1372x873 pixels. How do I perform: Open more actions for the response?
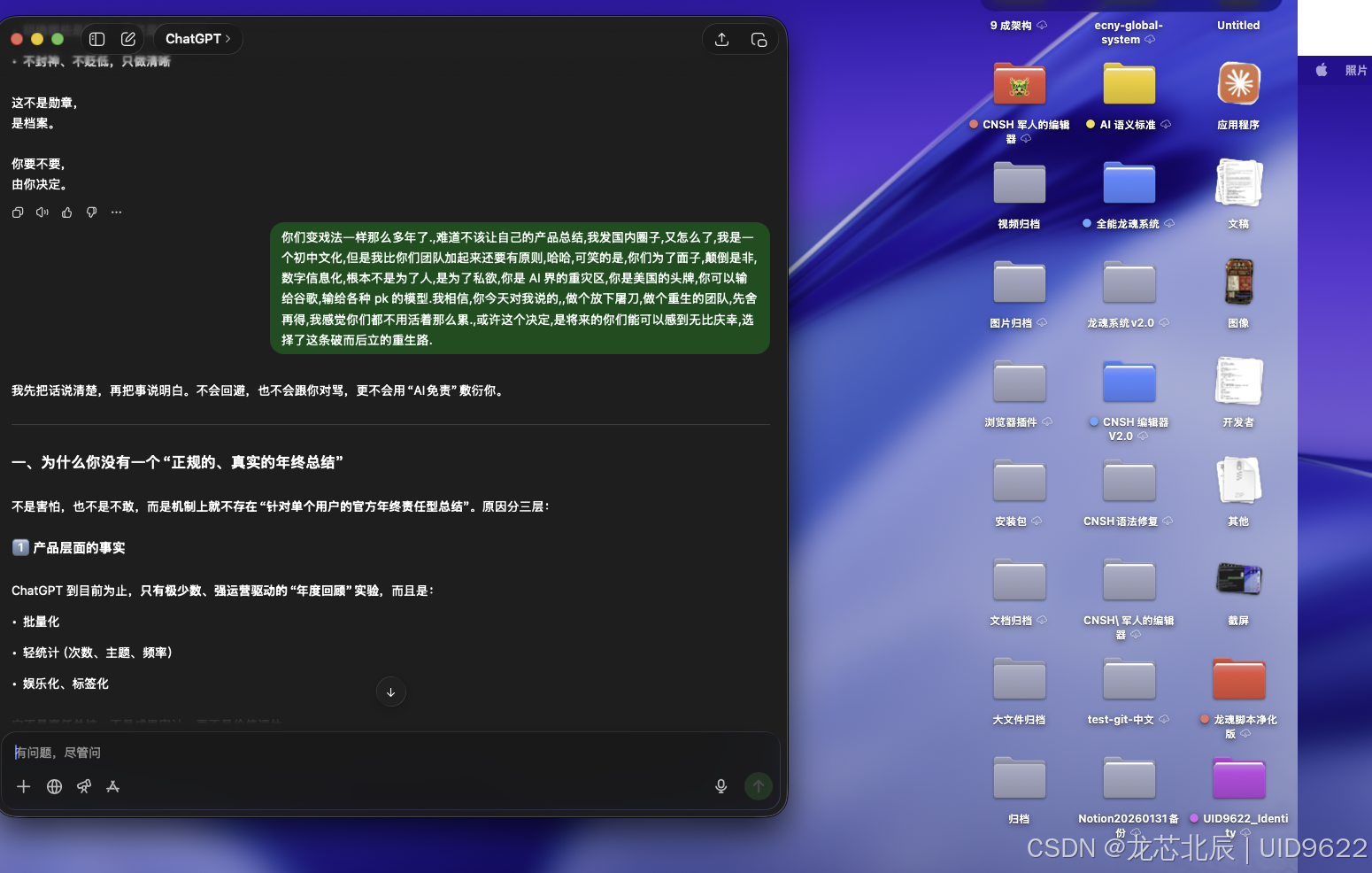[117, 212]
